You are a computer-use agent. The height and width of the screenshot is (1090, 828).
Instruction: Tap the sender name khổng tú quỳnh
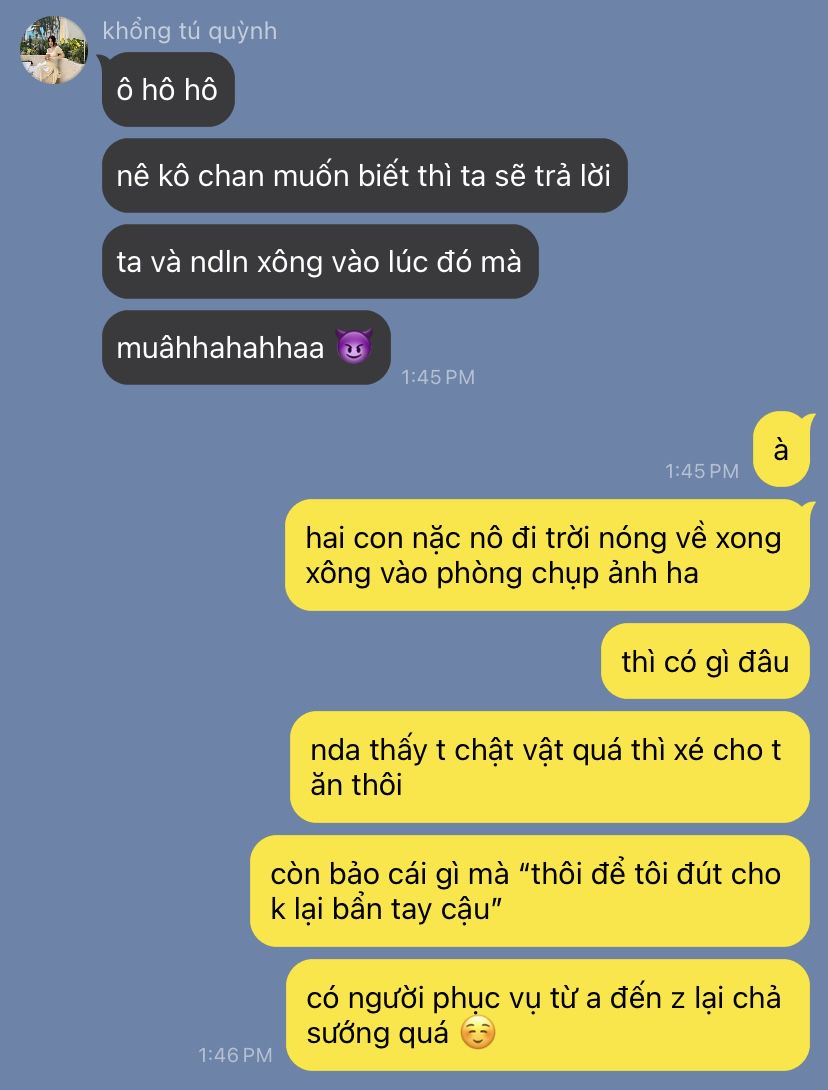(x=190, y=31)
